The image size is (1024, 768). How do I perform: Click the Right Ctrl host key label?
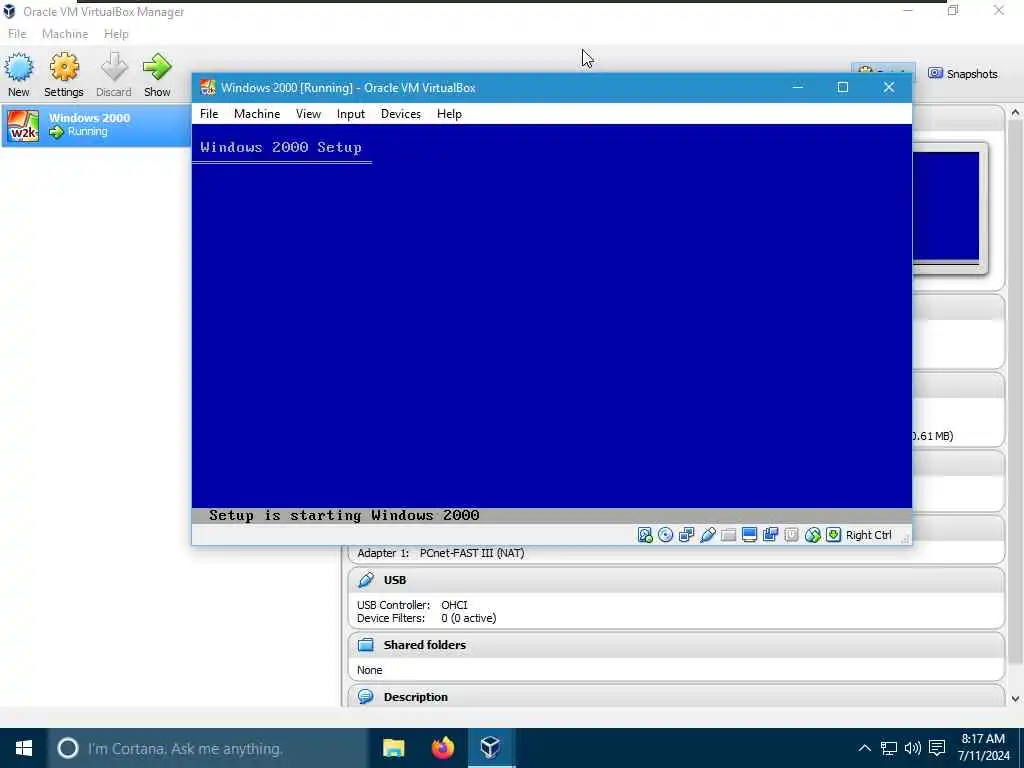pyautogui.click(x=869, y=535)
